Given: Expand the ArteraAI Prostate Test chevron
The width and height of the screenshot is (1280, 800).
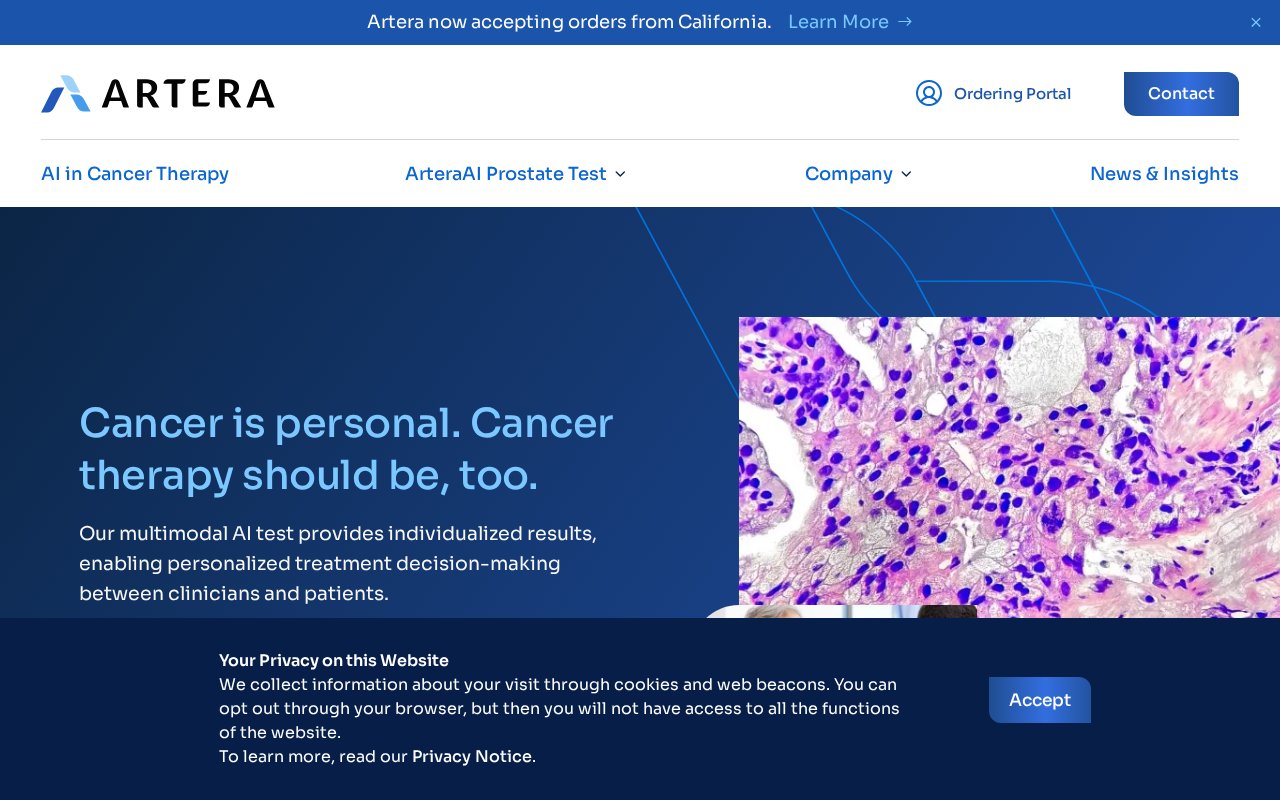Looking at the screenshot, I should pyautogui.click(x=620, y=174).
